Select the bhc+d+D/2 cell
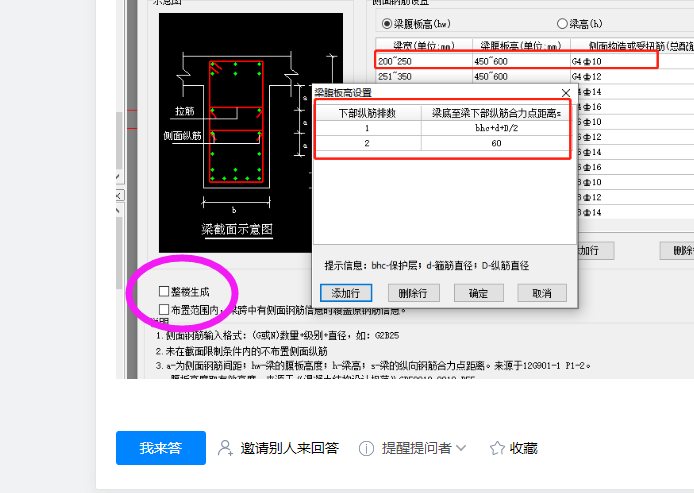 [496, 128]
